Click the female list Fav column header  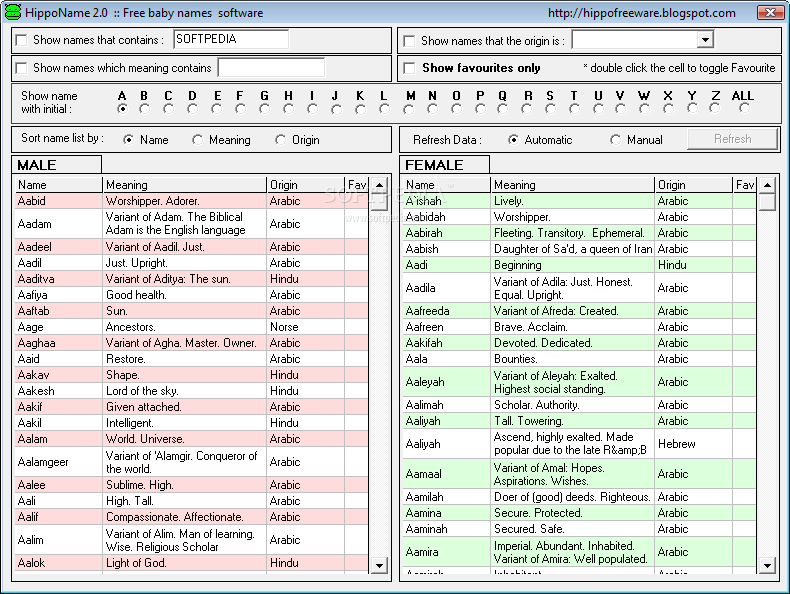coord(745,185)
